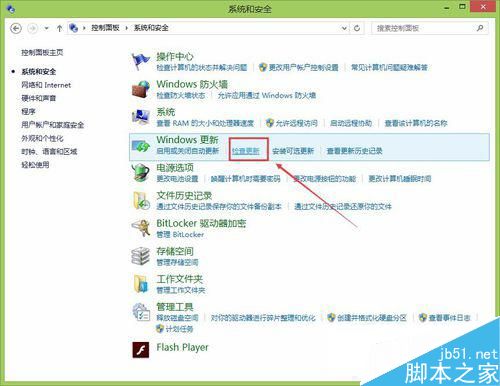Screen dimensions: 500x386
Task: Click the control panel icon in address bar
Action: click(x=73, y=28)
